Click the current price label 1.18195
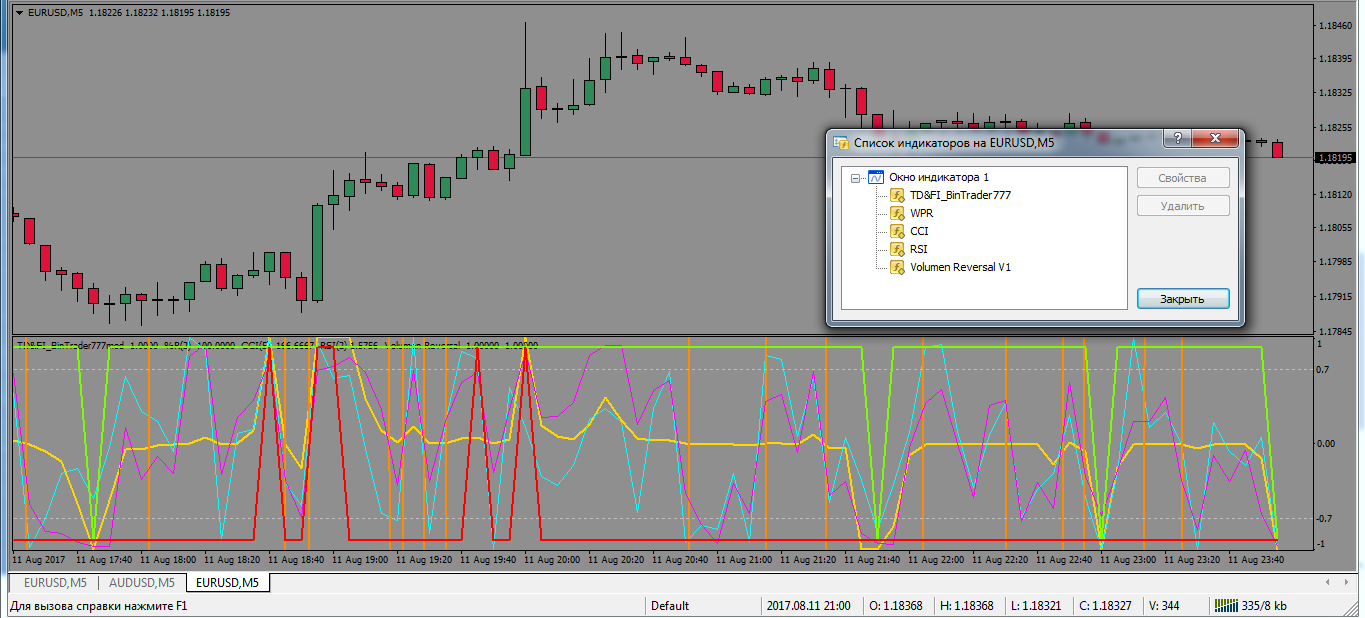 point(1336,158)
